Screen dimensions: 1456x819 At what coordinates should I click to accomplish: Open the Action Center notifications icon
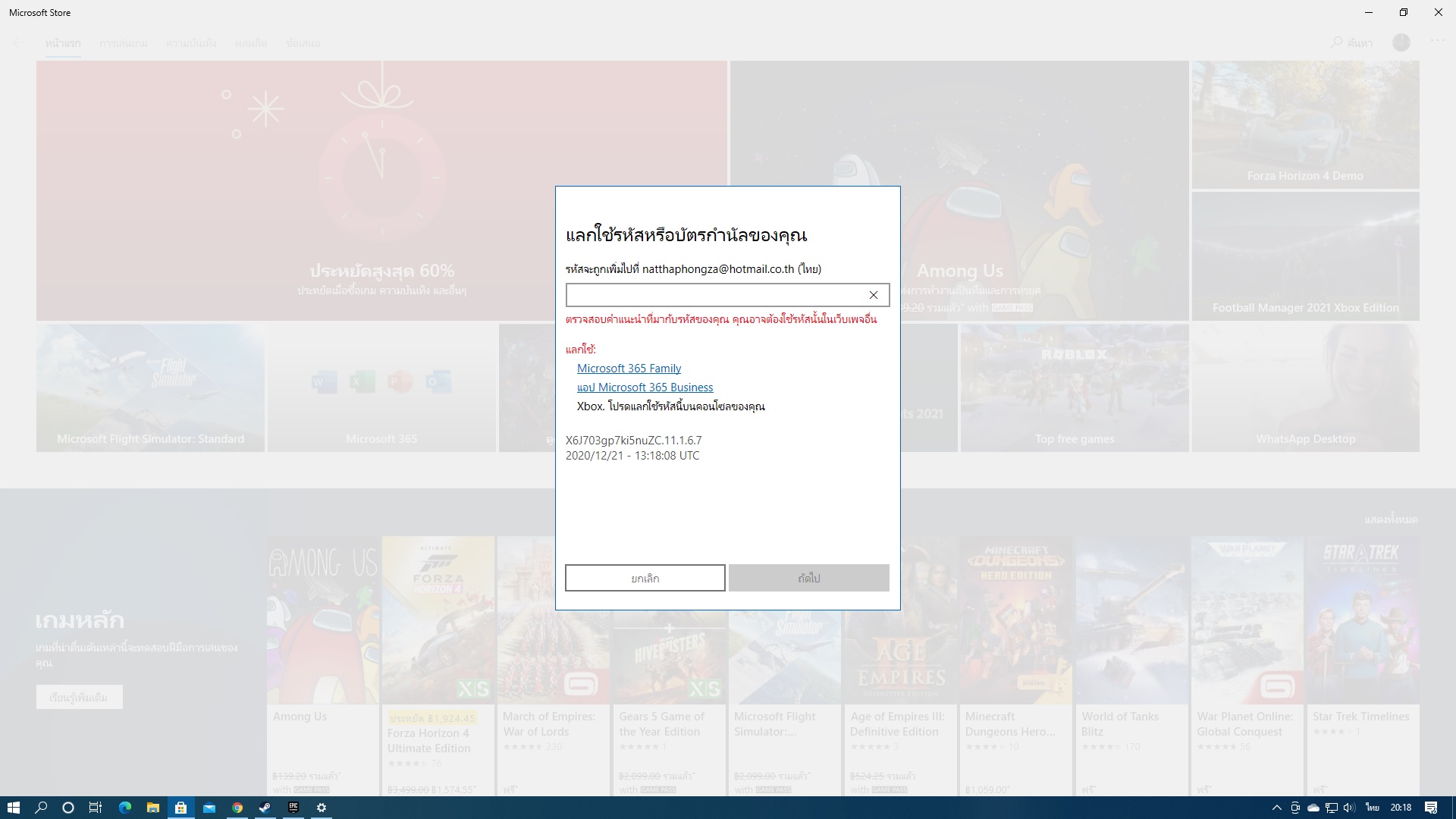pos(1431,808)
